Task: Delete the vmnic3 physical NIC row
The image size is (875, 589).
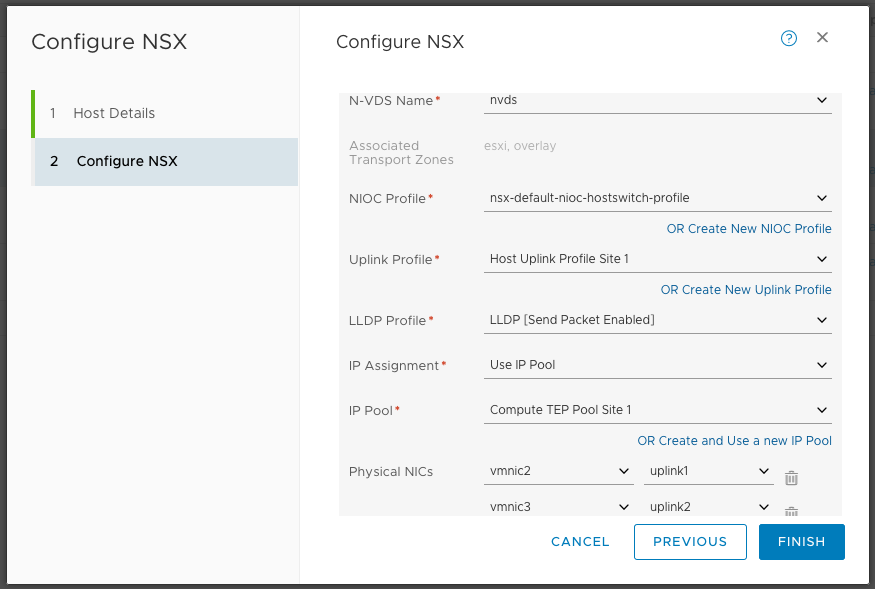Action: (x=791, y=512)
